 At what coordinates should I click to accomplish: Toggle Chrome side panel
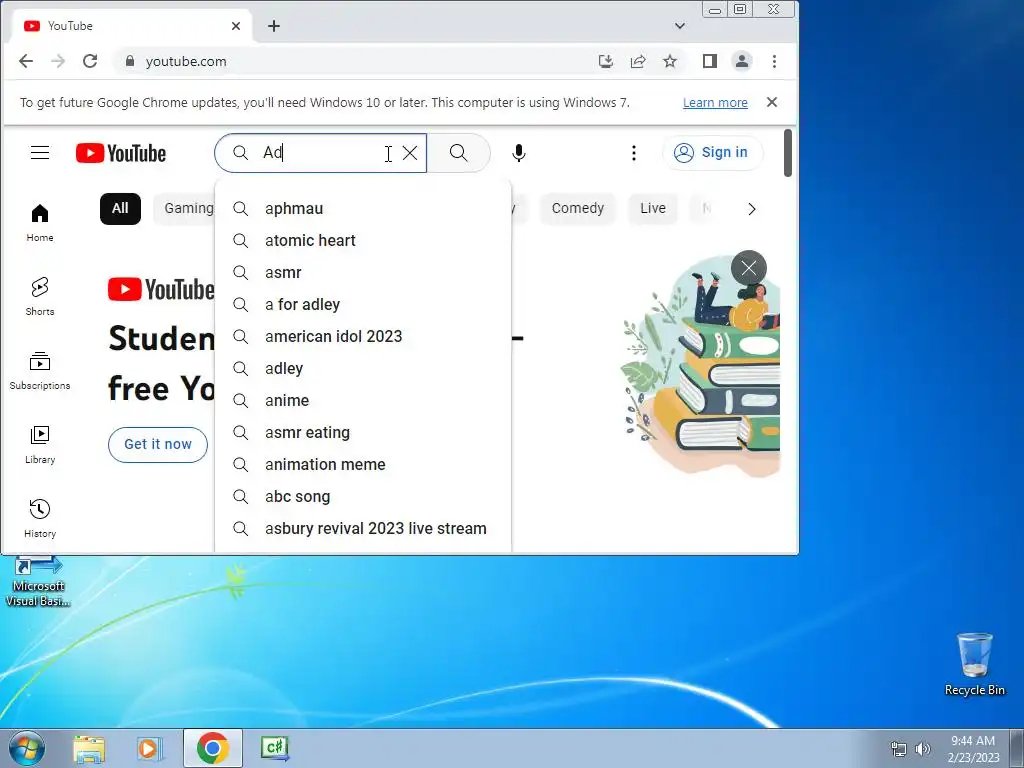(710, 61)
